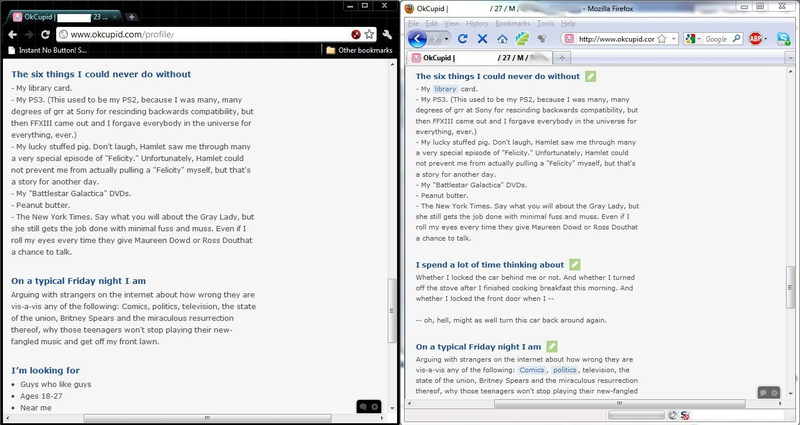The width and height of the screenshot is (800, 425).
Task: Open Firefox's back/forward history dropdown arrow
Action: pos(446,39)
